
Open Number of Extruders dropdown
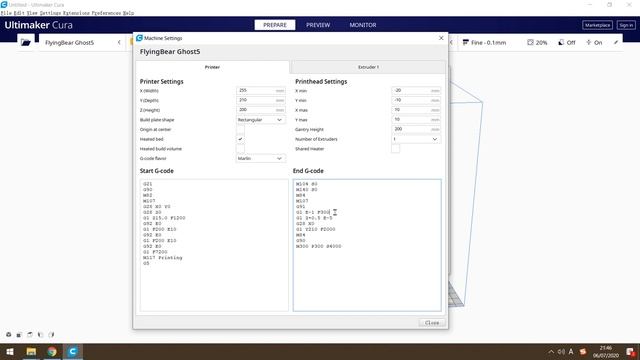pos(416,139)
